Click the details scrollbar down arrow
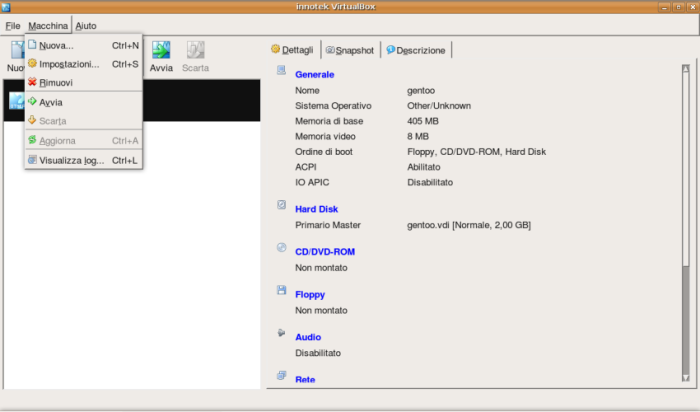Image resolution: width=700 pixels, height=412 pixels. click(x=686, y=378)
